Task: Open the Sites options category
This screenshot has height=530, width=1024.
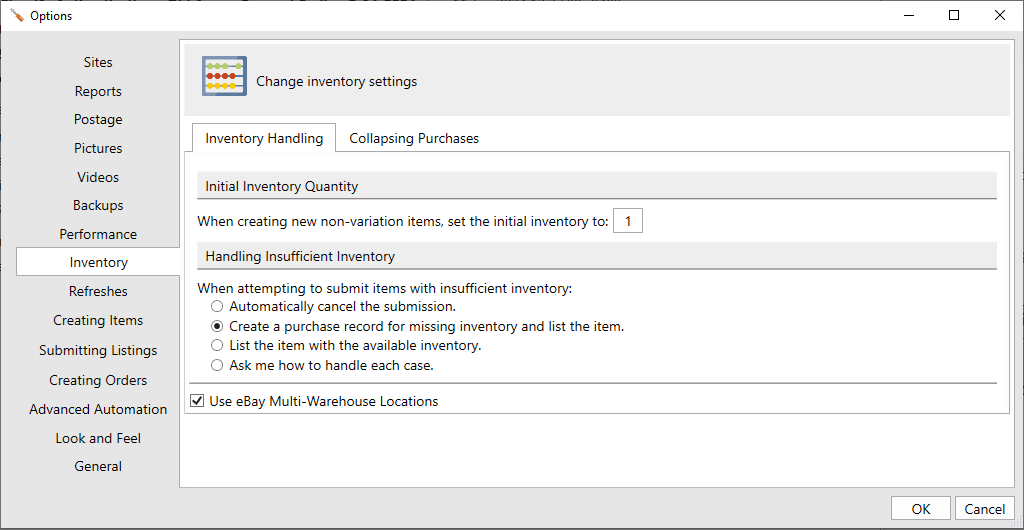Action: pos(98,62)
